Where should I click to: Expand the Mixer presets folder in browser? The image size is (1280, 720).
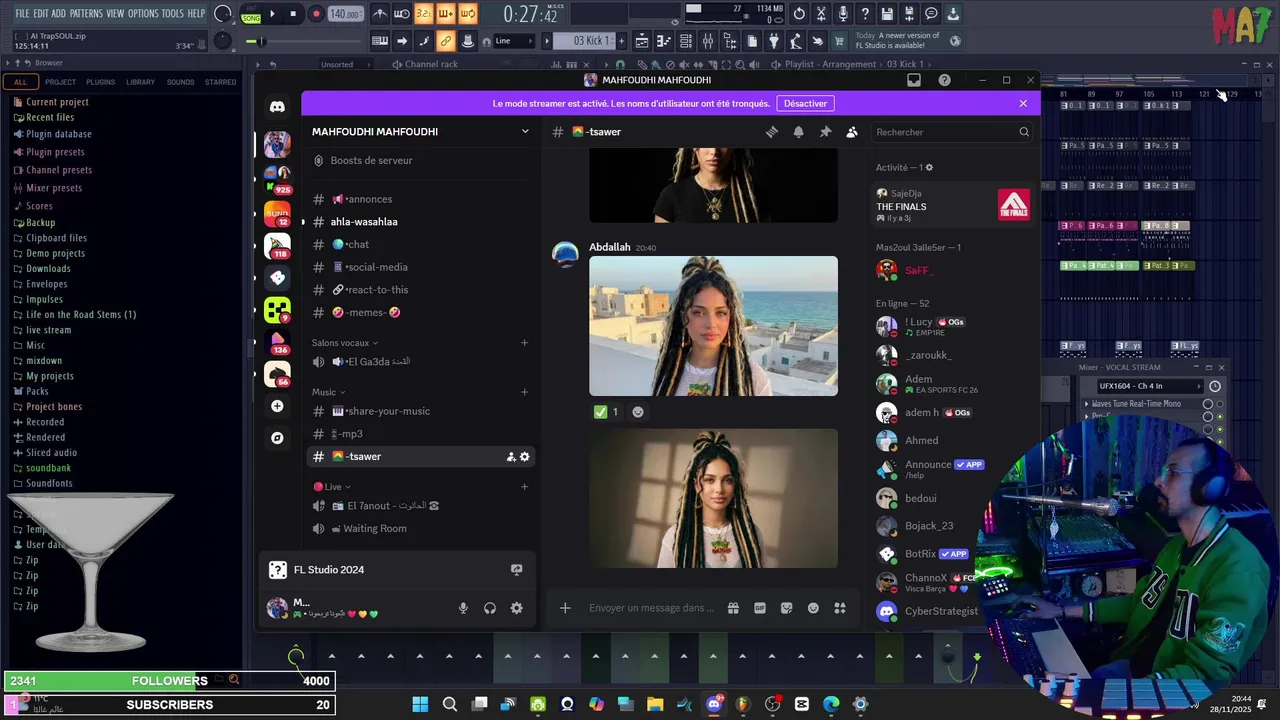pos(54,188)
